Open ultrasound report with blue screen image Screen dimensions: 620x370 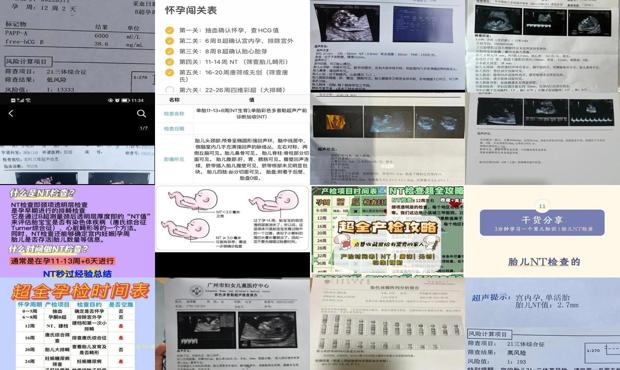[x=388, y=46]
